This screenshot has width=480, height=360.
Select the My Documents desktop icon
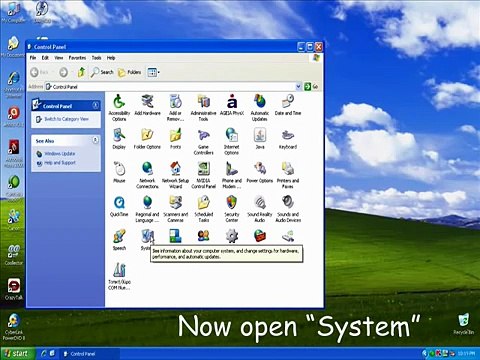point(13,47)
